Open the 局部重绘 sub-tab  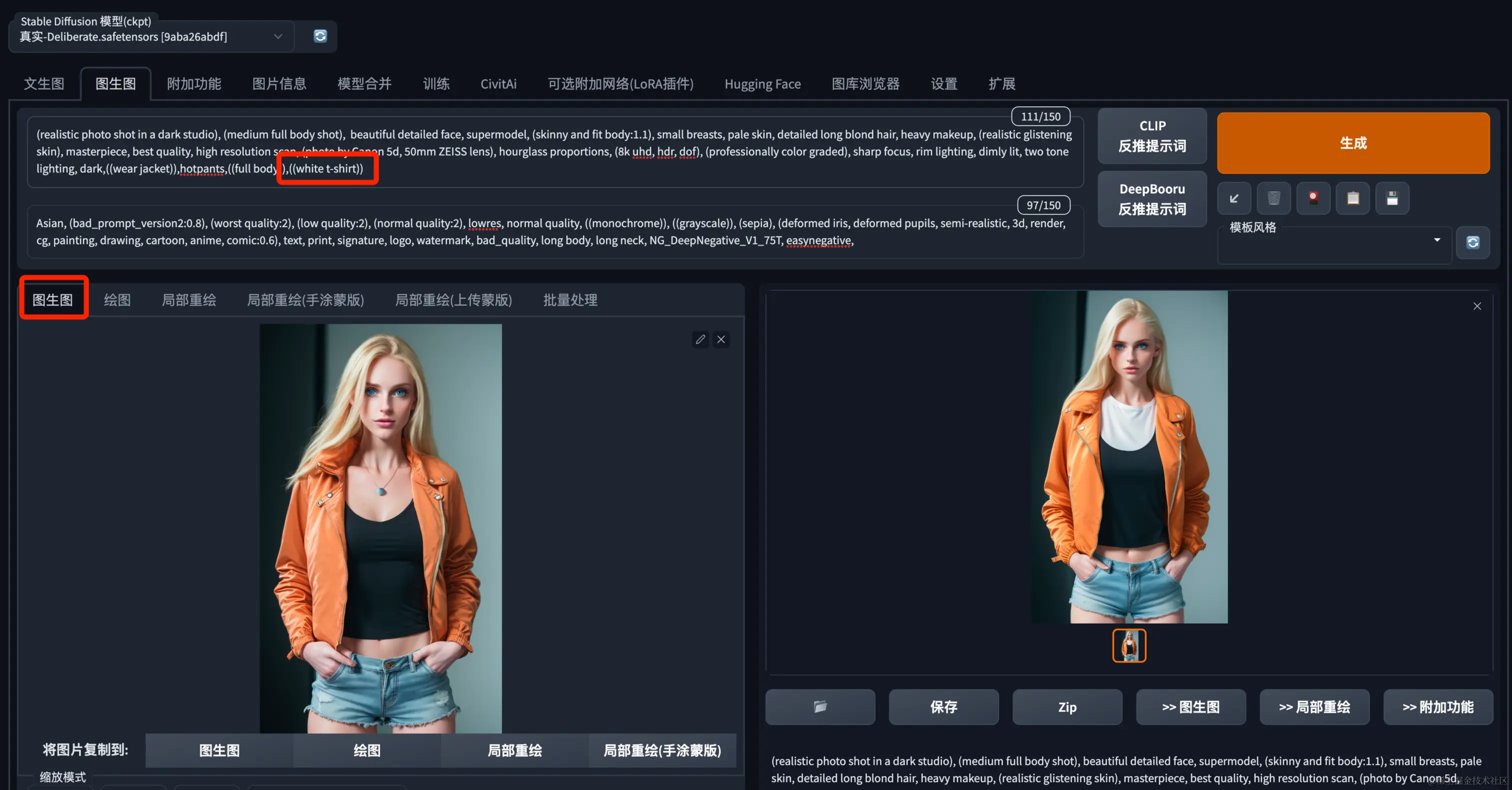[x=189, y=300]
